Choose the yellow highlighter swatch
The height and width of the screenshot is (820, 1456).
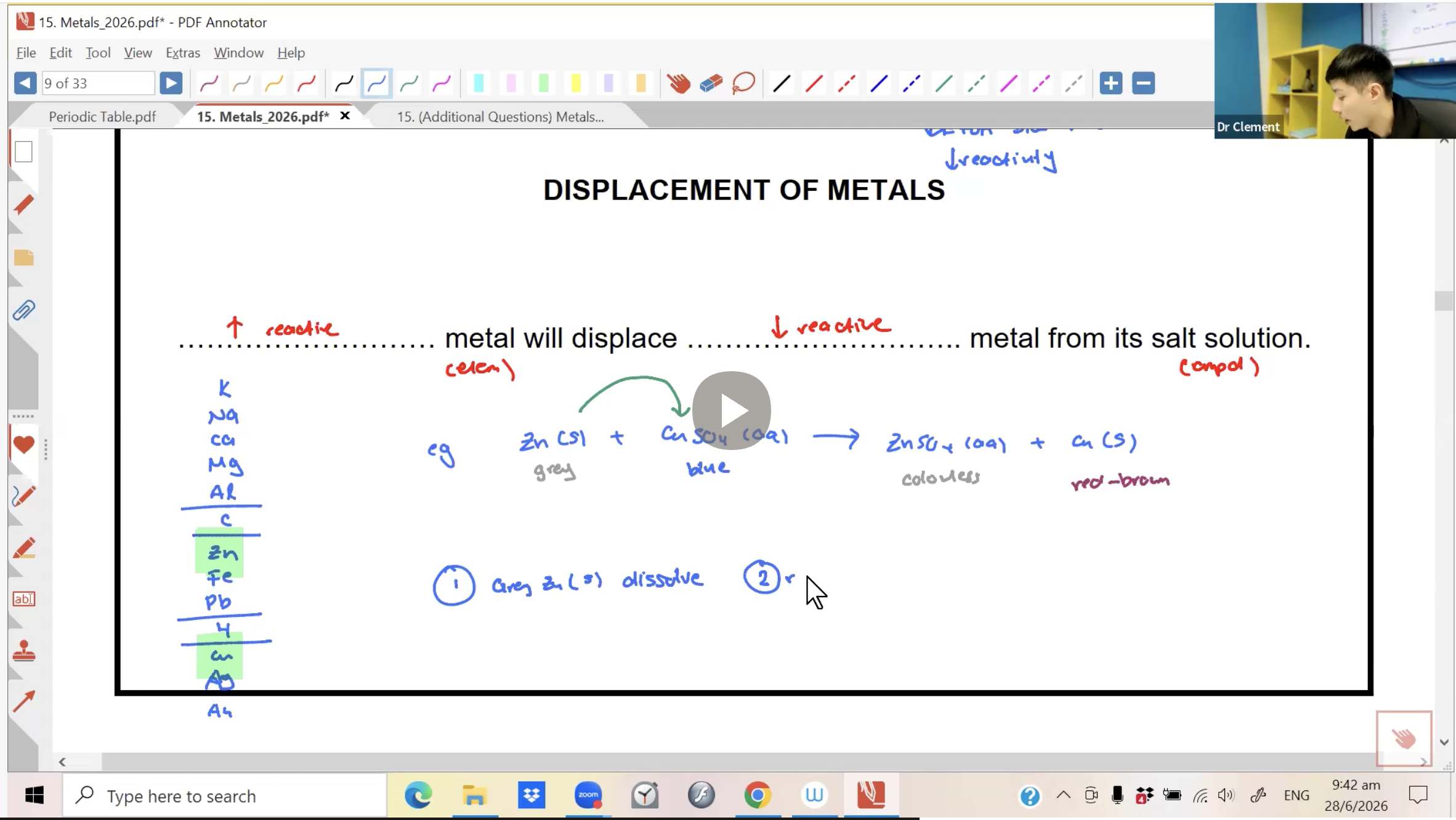click(x=576, y=83)
